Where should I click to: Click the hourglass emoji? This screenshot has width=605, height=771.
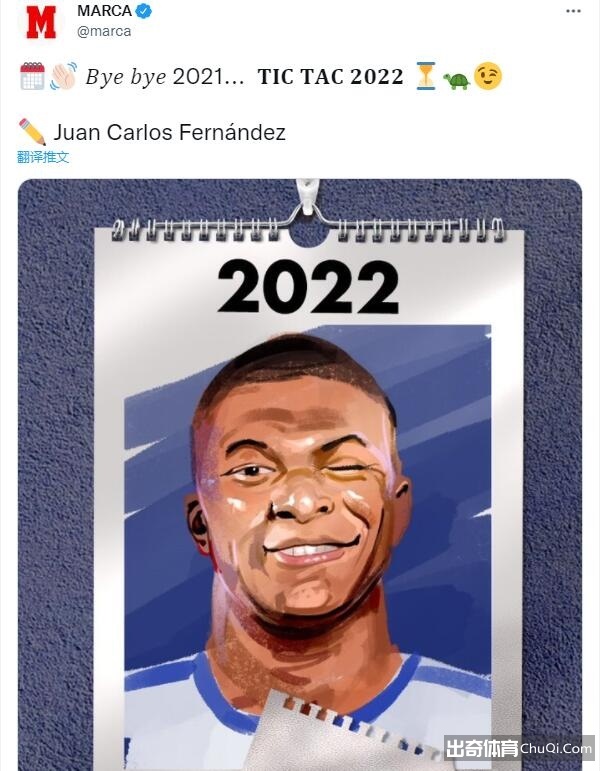point(426,76)
